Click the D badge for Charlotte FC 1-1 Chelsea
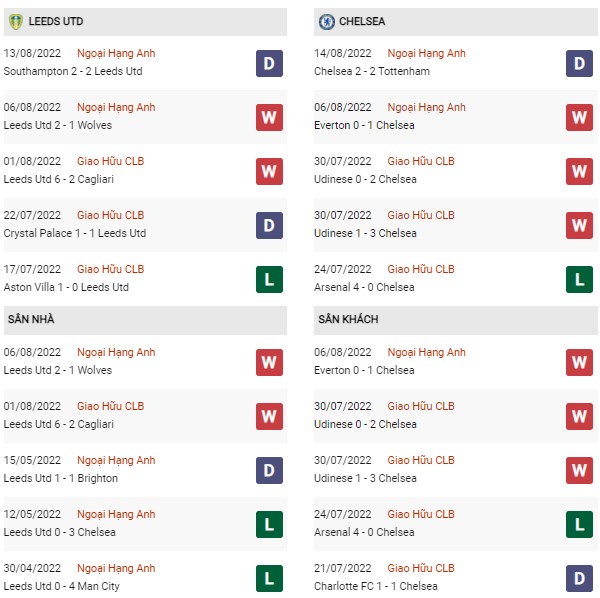The image size is (600, 598). (x=579, y=578)
